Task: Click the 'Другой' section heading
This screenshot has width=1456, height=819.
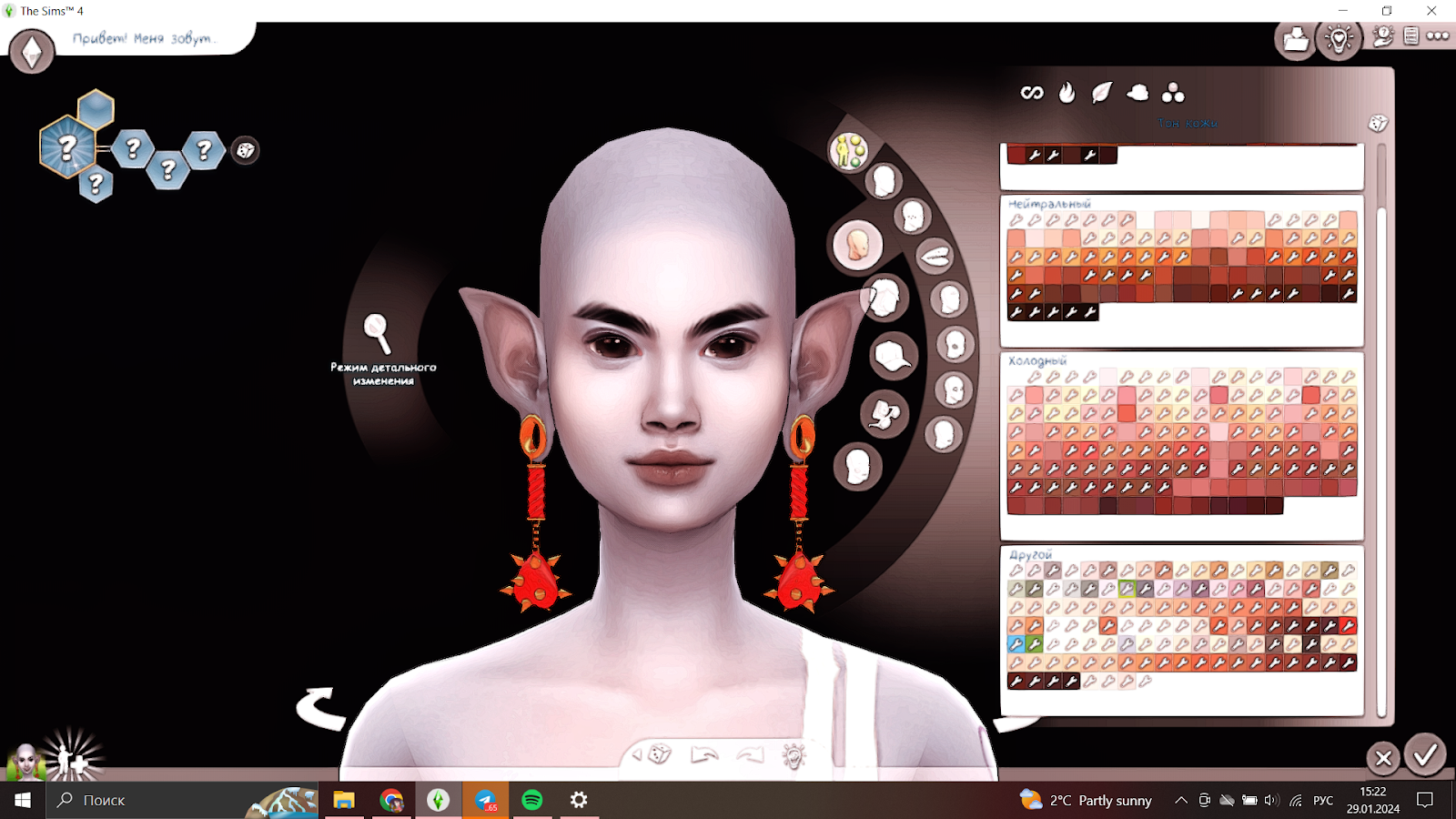Action: (x=1030, y=554)
